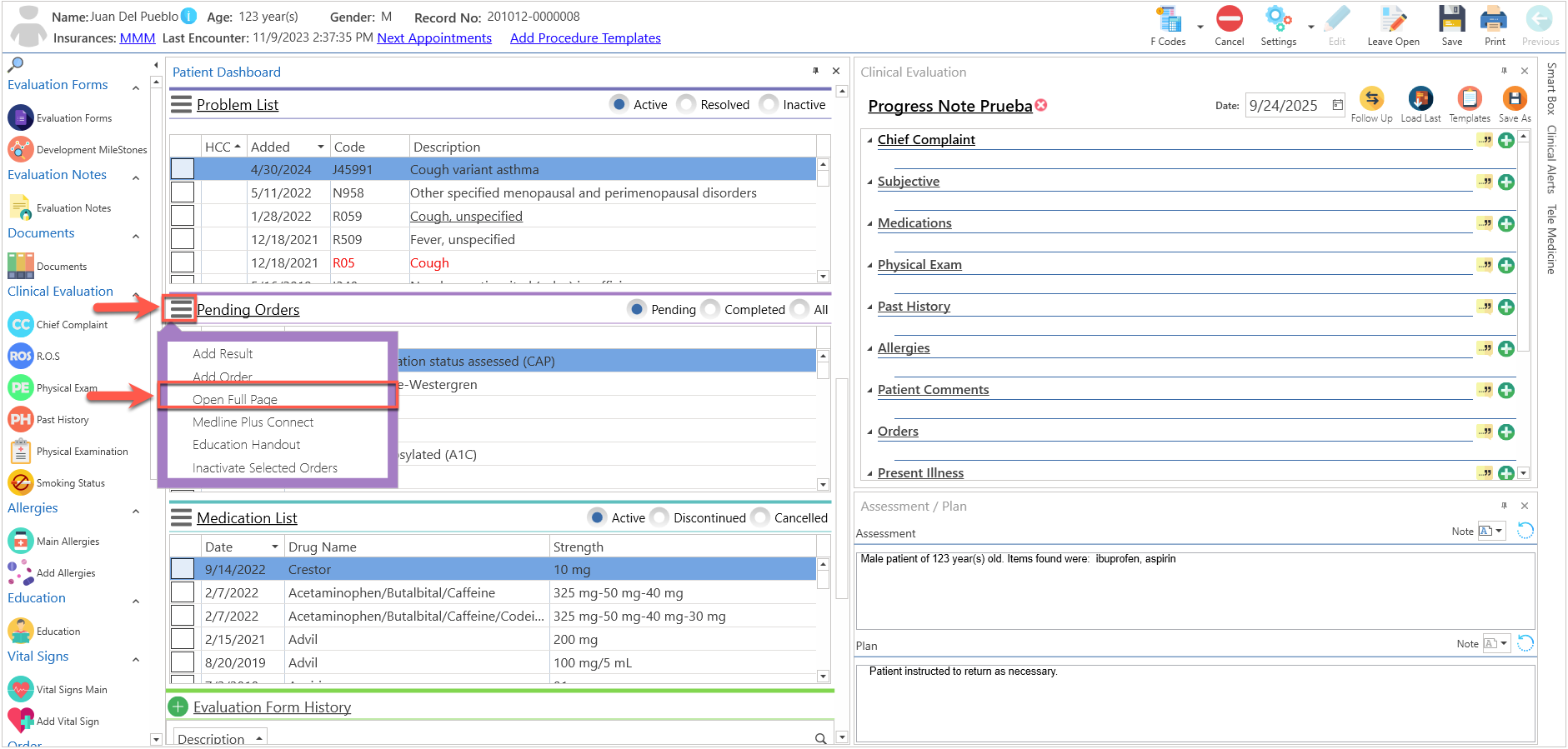The height and width of the screenshot is (749, 1568).
Task: Open the Chief Complaint CC sidebar icon
Action: pyautogui.click(x=21, y=324)
